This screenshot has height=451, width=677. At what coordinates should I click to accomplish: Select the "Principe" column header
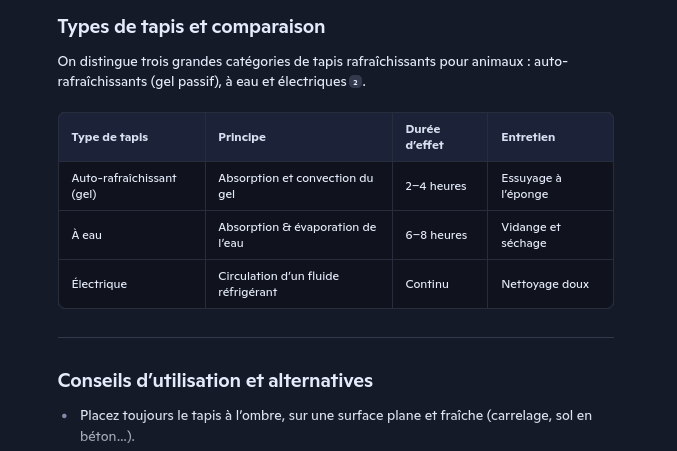pyautogui.click(x=242, y=137)
